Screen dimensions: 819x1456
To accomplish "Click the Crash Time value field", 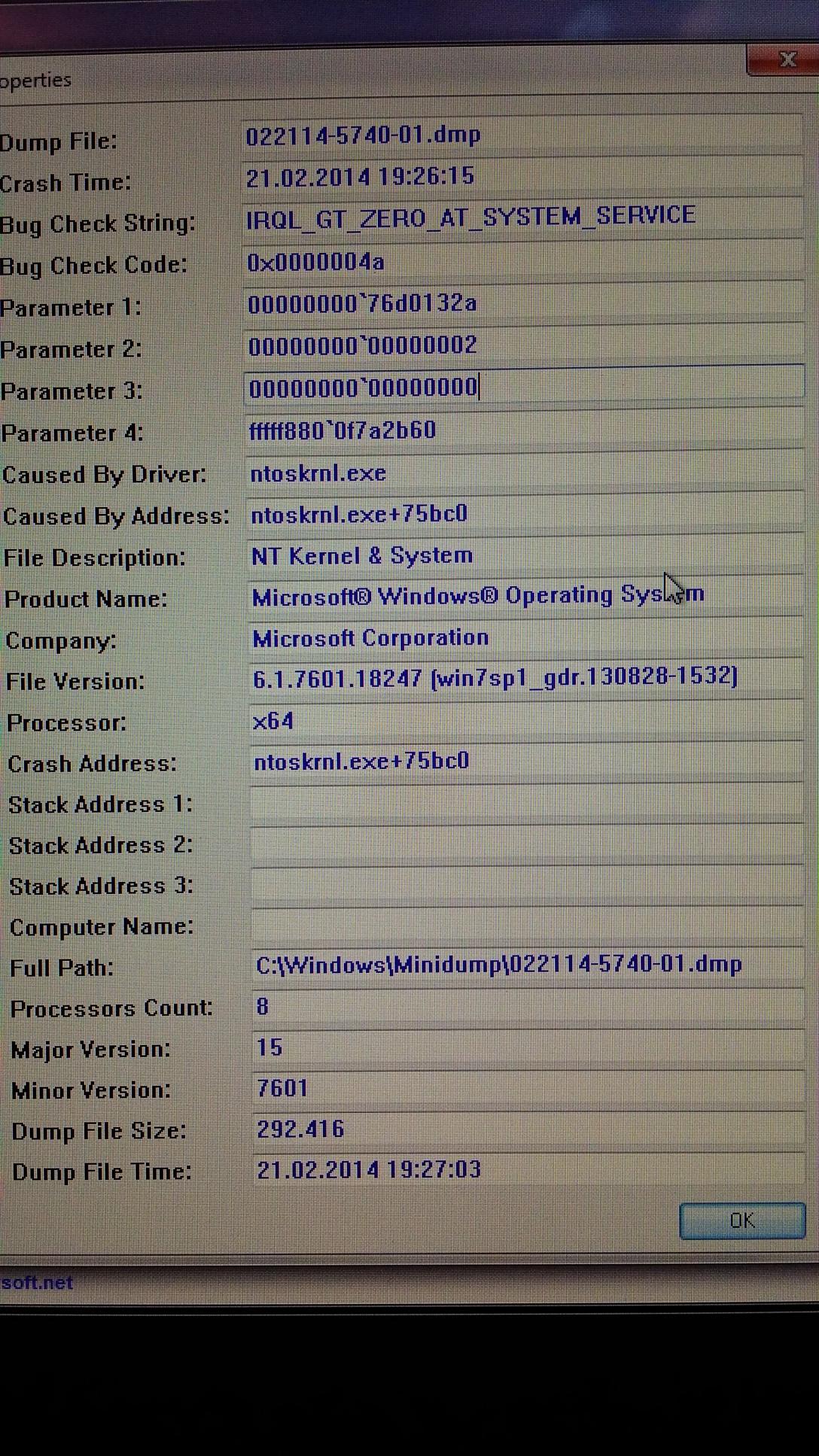I will (523, 177).
